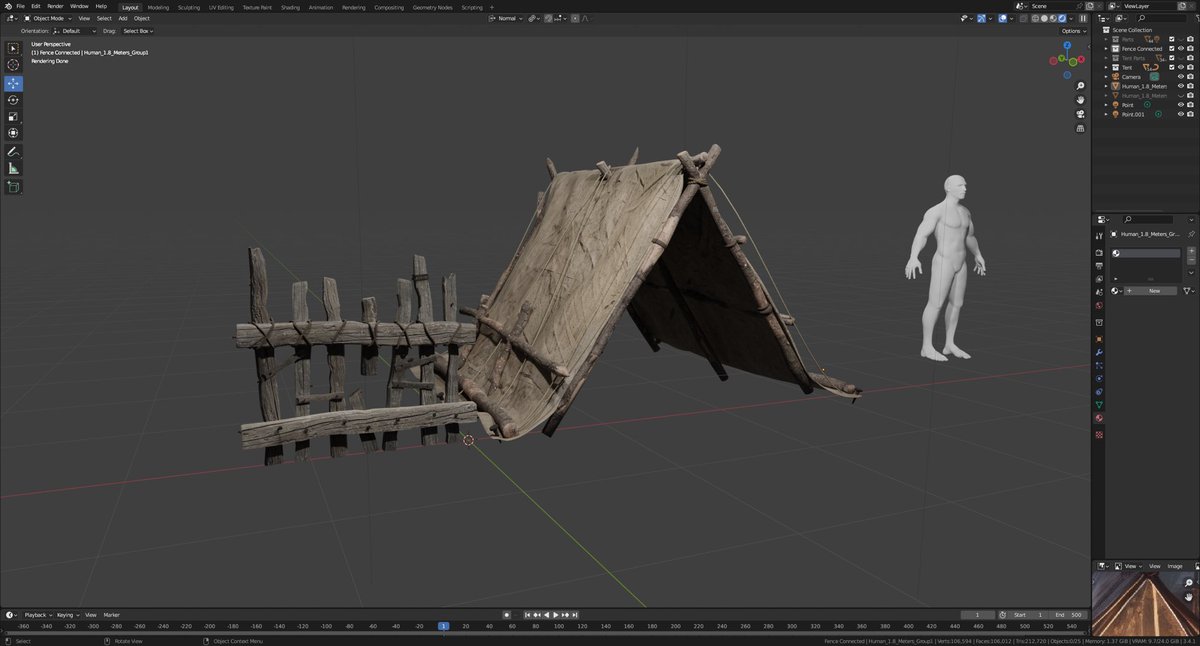The width and height of the screenshot is (1200, 646).
Task: Activate the Move tool
Action: pos(14,83)
